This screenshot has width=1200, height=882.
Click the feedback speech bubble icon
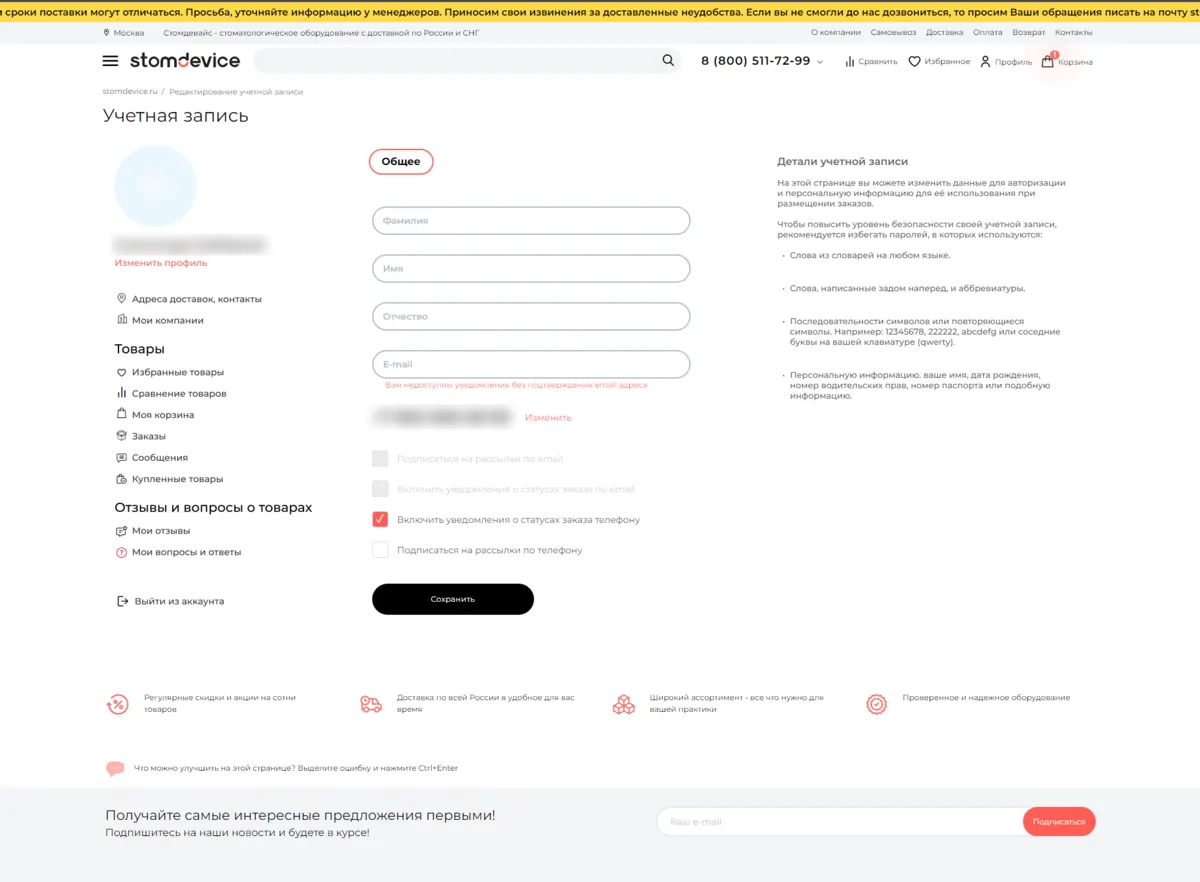point(115,769)
